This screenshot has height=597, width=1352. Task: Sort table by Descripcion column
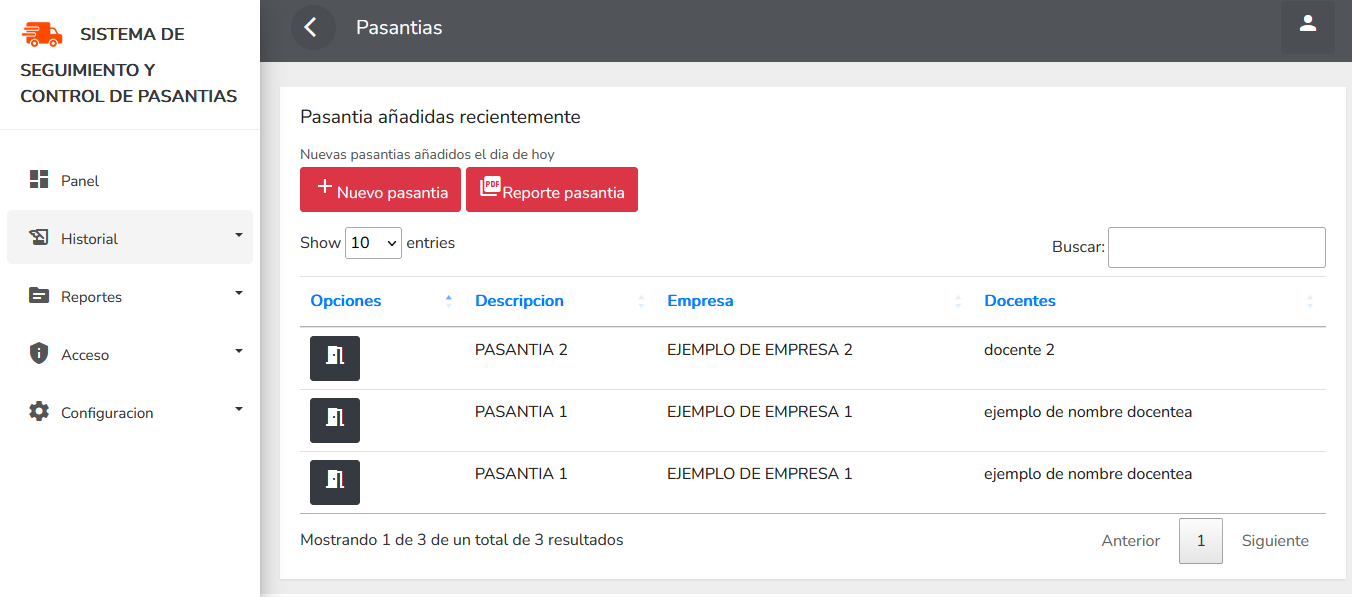click(x=519, y=301)
